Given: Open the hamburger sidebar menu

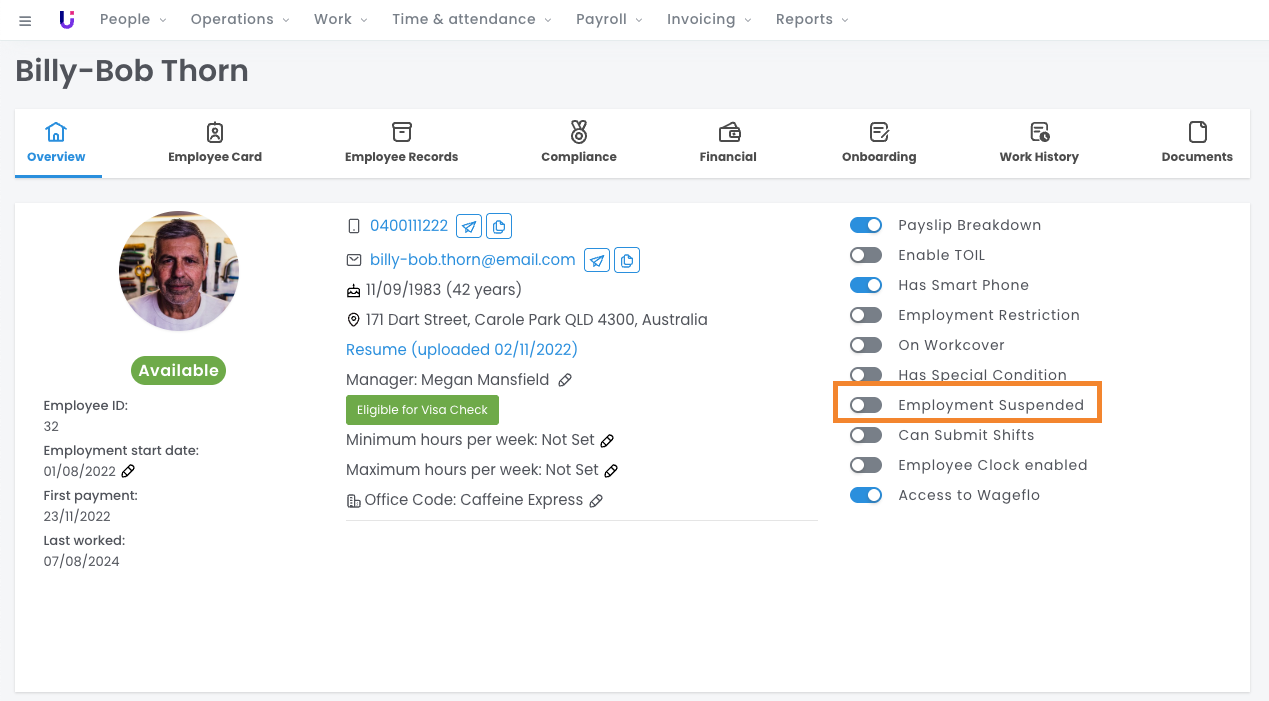Looking at the screenshot, I should (25, 21).
